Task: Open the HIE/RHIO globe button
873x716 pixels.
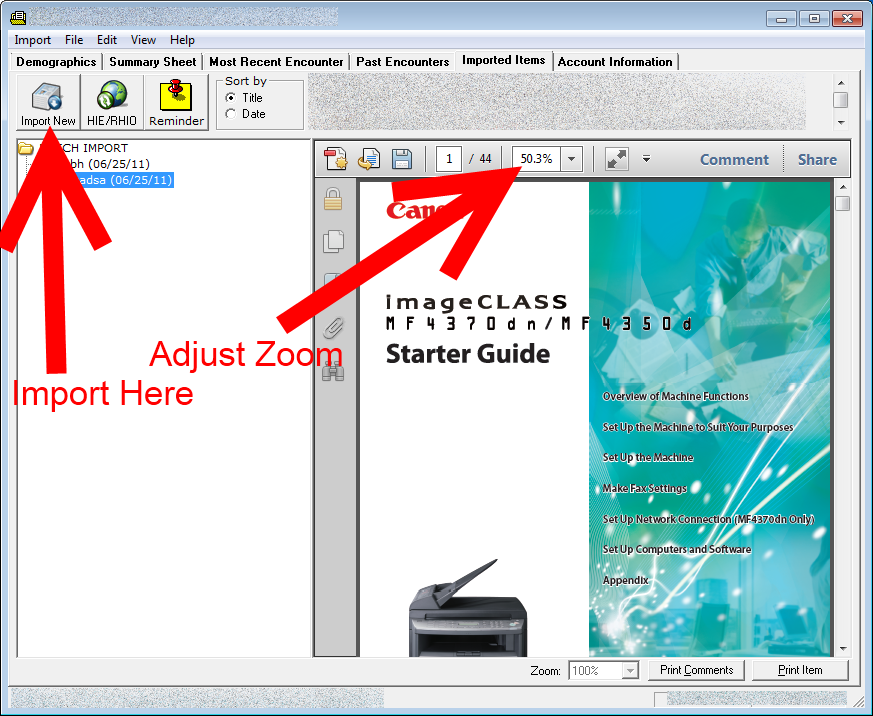Action: click(112, 102)
